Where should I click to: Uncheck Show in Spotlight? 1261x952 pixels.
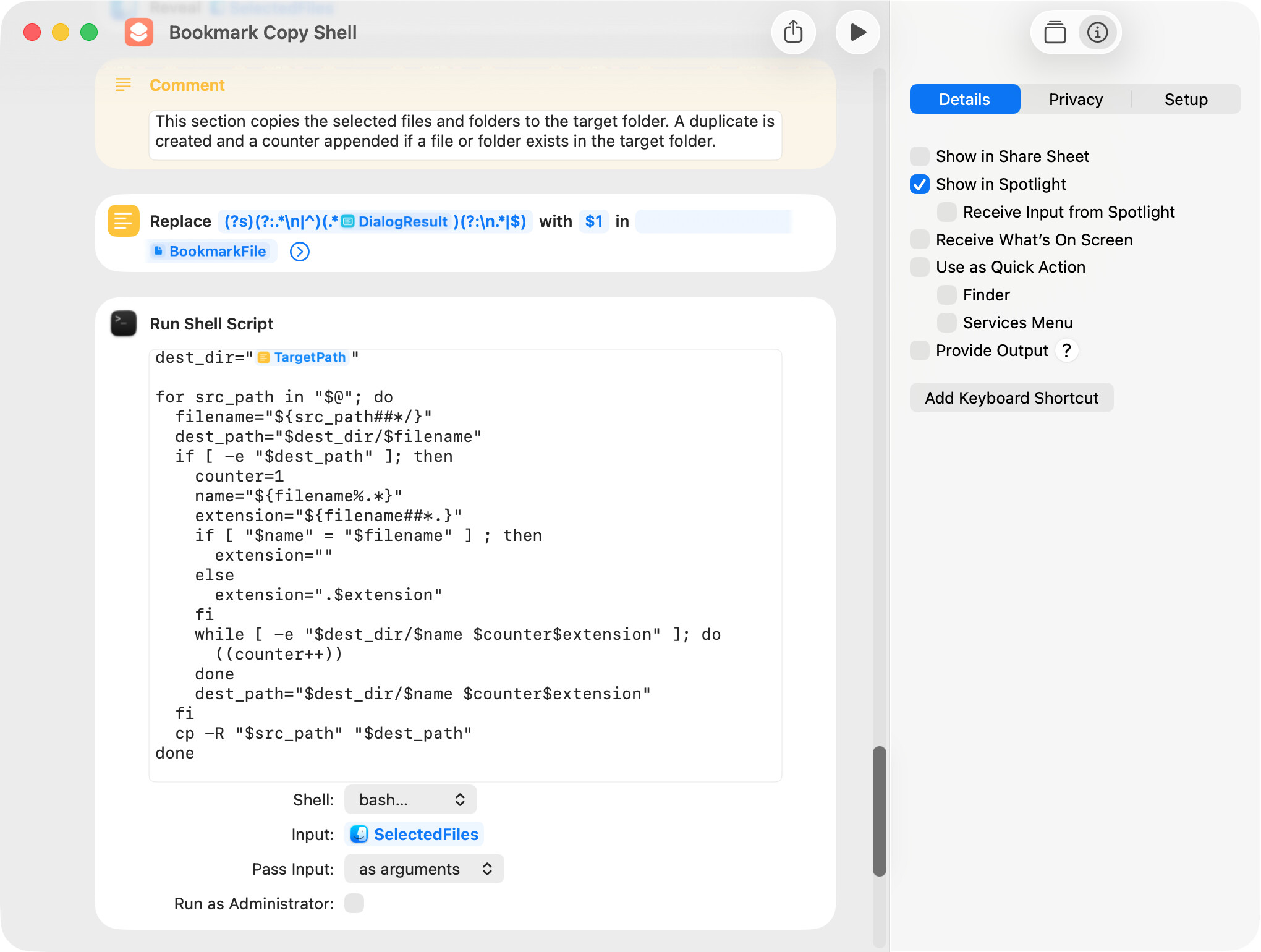pos(920,184)
